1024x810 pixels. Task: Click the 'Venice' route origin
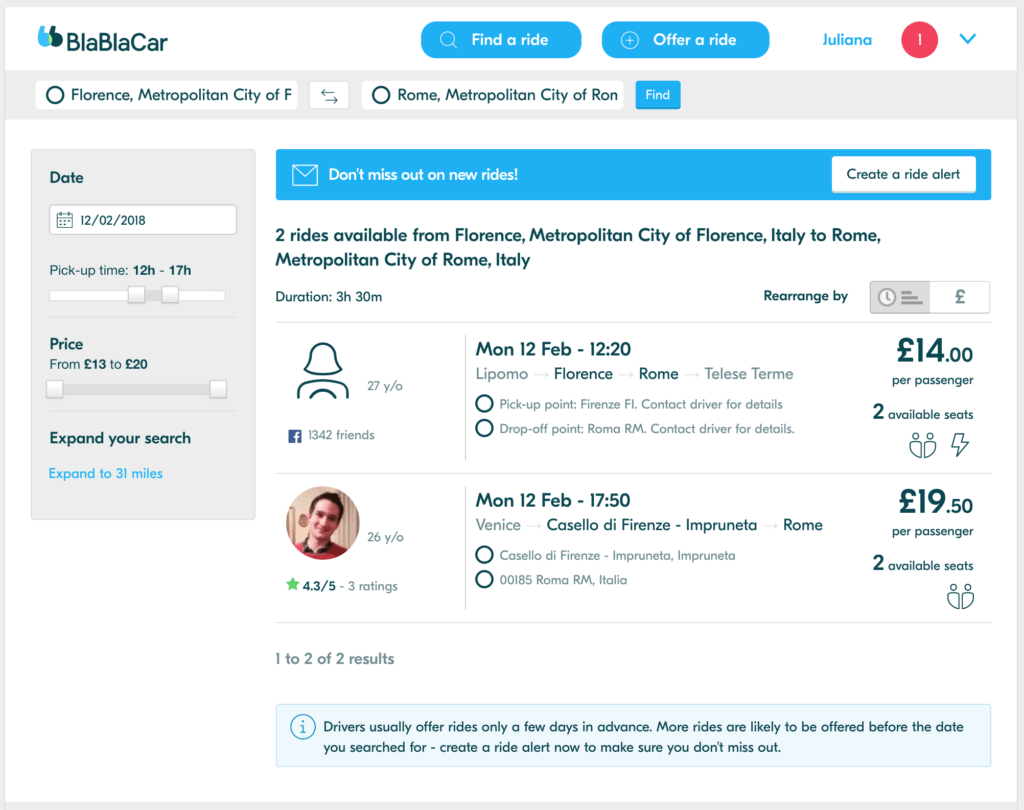click(x=498, y=525)
